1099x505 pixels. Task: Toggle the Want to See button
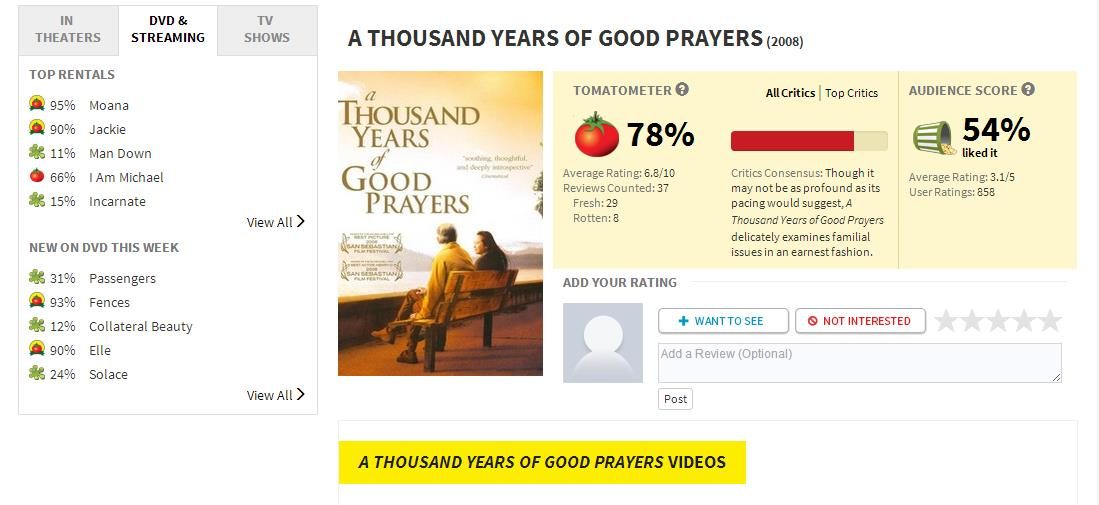pos(723,321)
